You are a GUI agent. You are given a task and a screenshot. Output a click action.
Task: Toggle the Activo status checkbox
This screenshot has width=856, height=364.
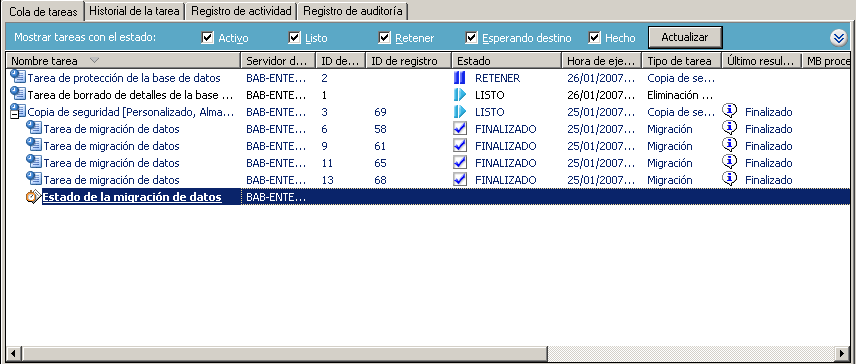pyautogui.click(x=207, y=38)
